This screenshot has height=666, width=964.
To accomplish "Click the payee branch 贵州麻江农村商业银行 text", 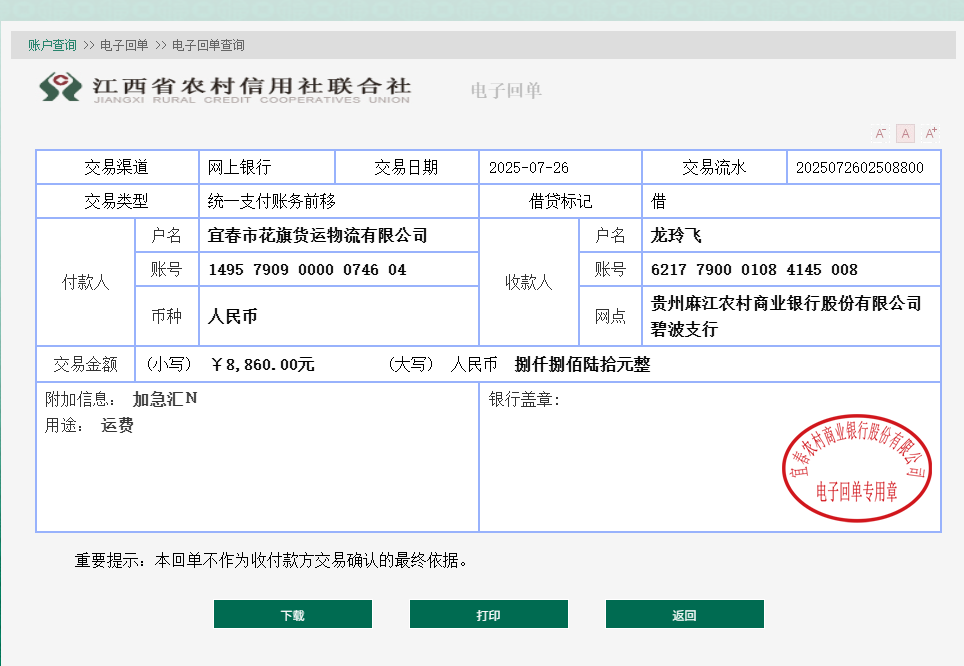I will pos(786,316).
